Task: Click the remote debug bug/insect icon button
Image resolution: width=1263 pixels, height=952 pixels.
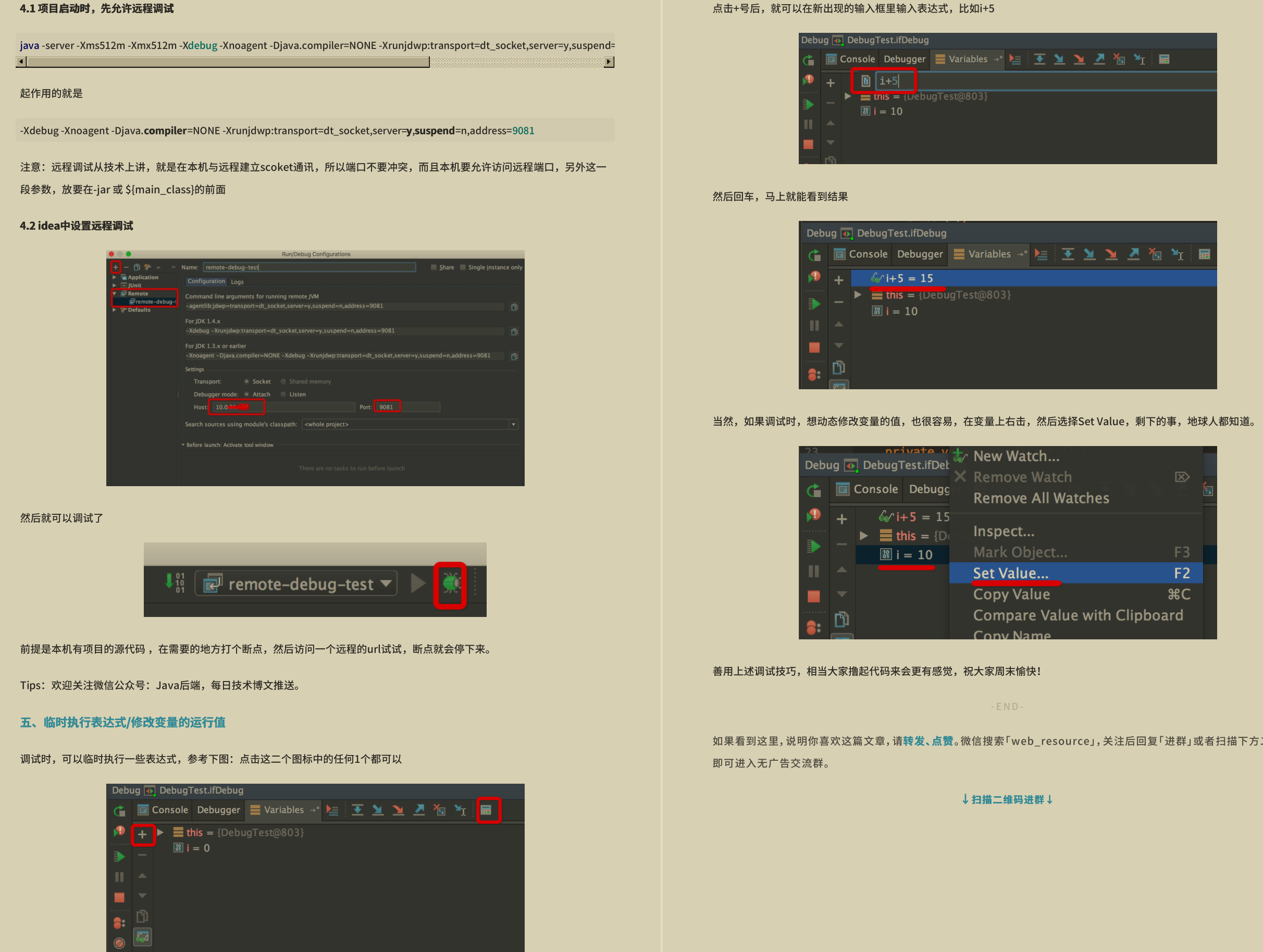Action: 454,580
